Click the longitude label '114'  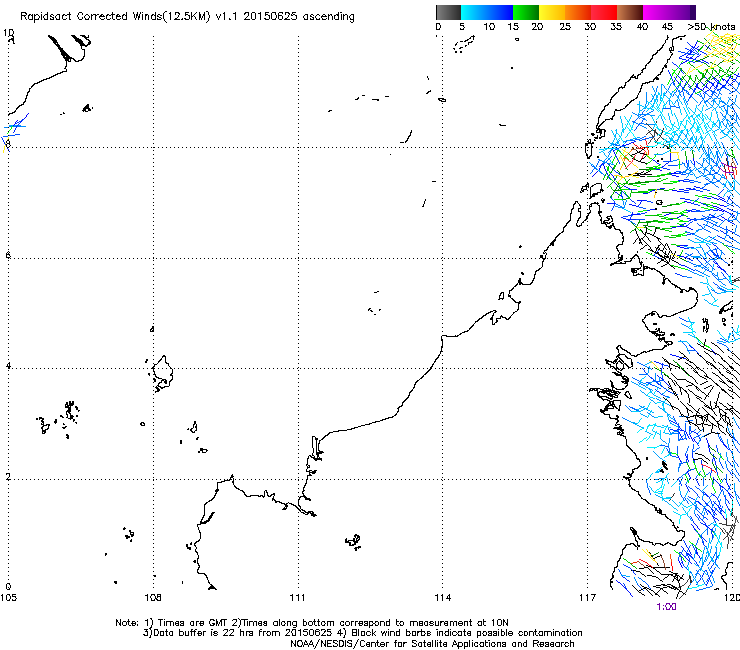443,598
